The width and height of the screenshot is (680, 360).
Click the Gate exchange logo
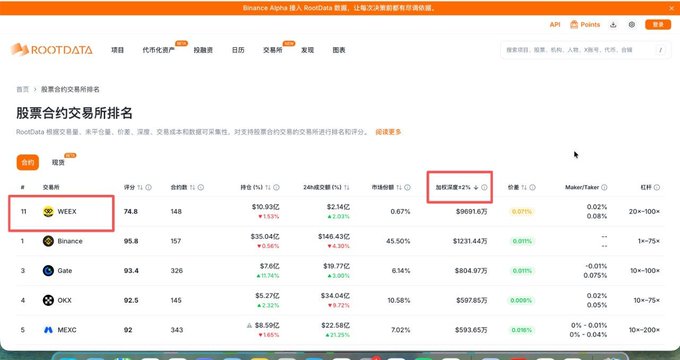(x=48, y=271)
